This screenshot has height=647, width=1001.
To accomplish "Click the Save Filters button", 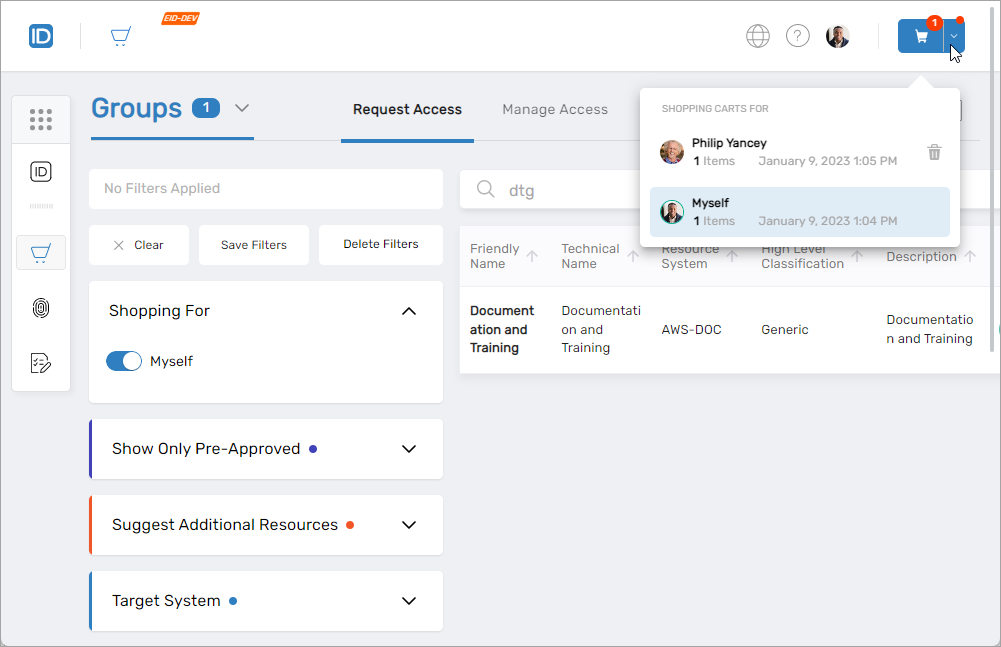I will click(x=254, y=245).
